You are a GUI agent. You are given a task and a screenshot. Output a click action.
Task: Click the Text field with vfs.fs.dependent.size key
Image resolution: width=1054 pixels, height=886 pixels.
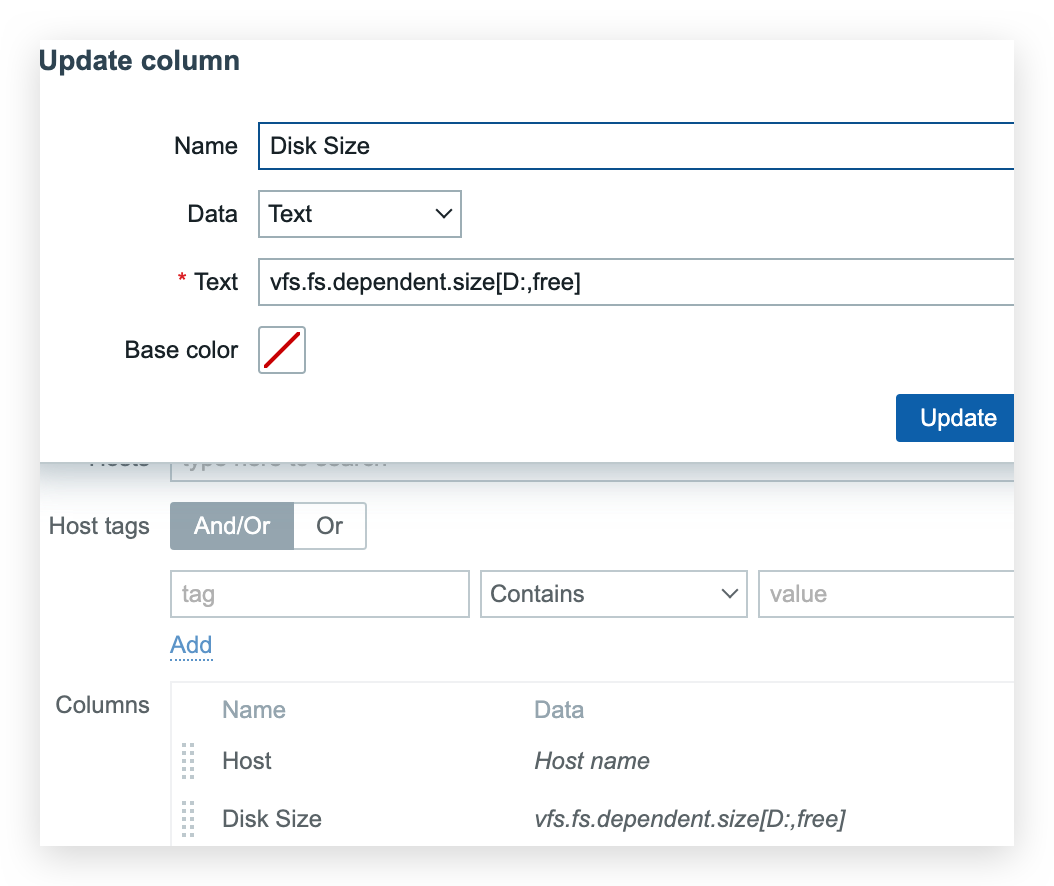(x=636, y=283)
